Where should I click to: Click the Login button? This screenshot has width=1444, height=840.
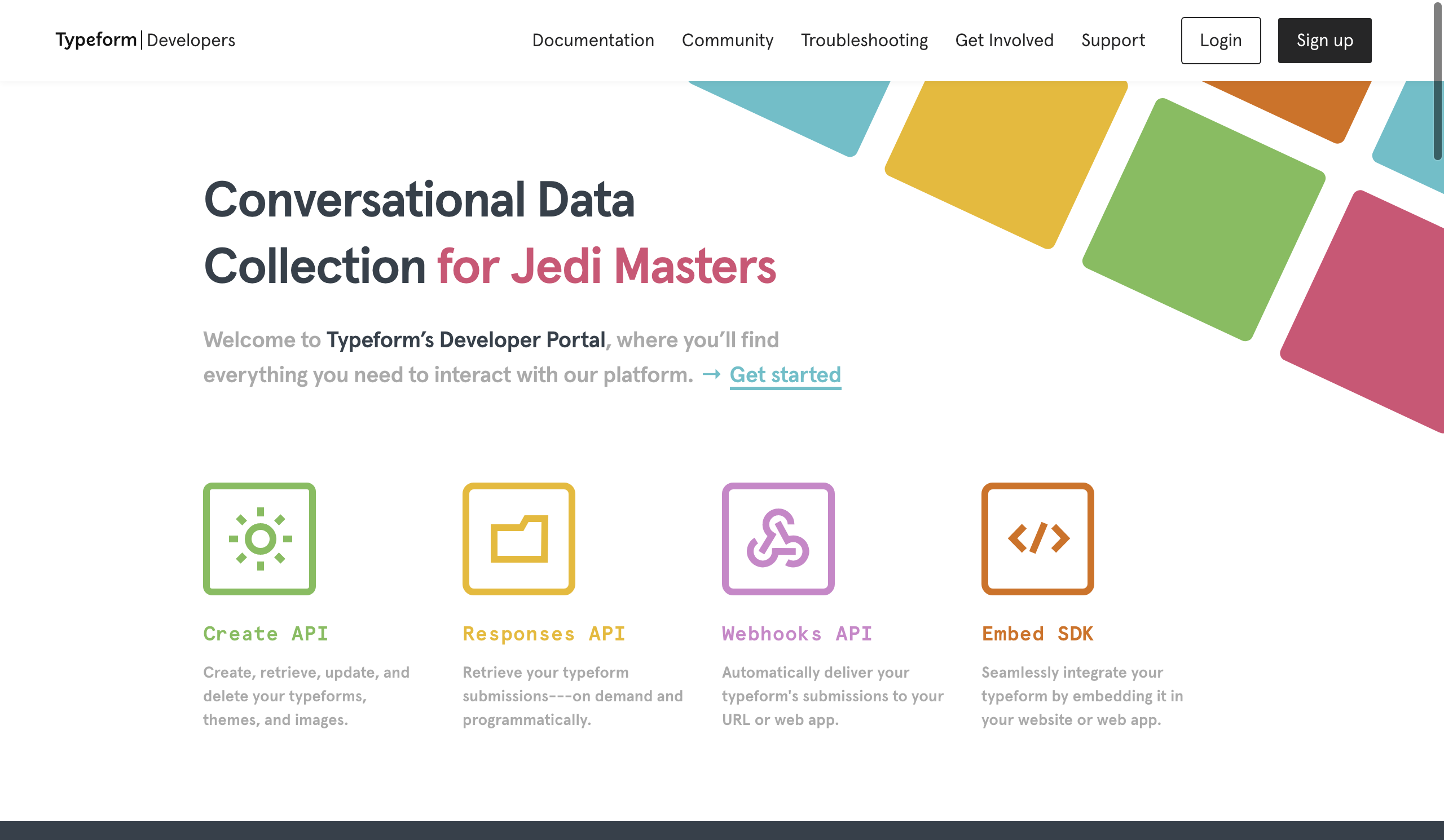pos(1221,41)
